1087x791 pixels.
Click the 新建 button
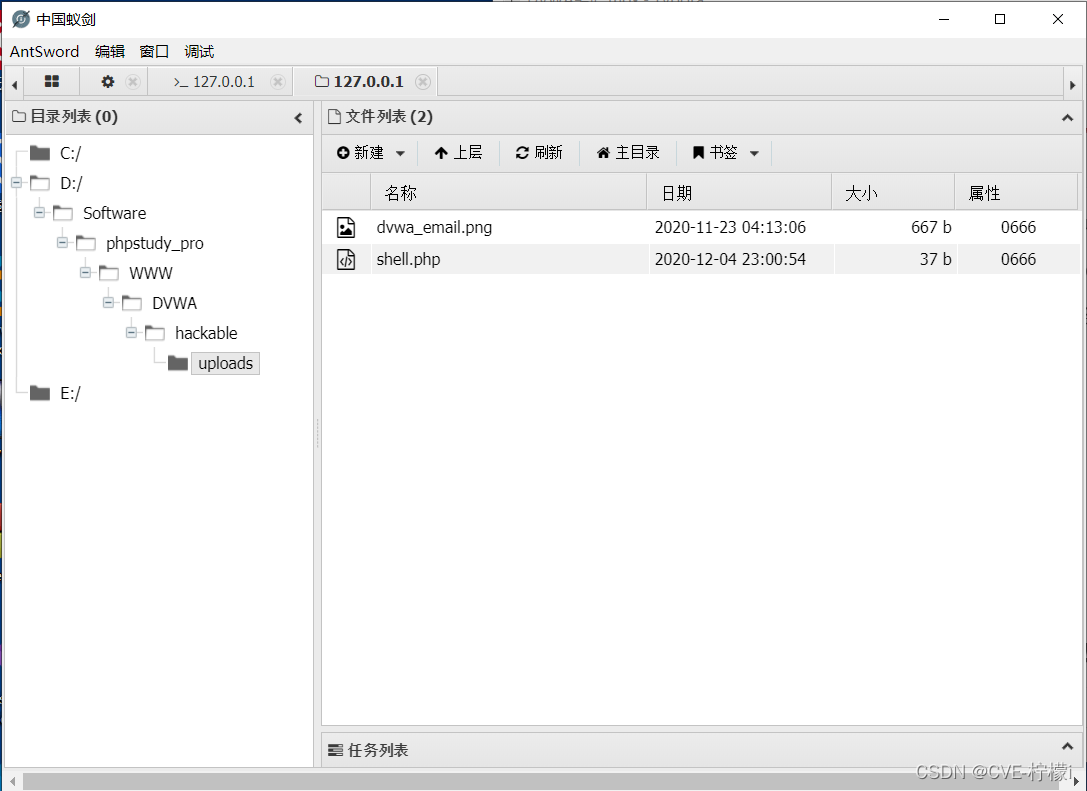[360, 153]
